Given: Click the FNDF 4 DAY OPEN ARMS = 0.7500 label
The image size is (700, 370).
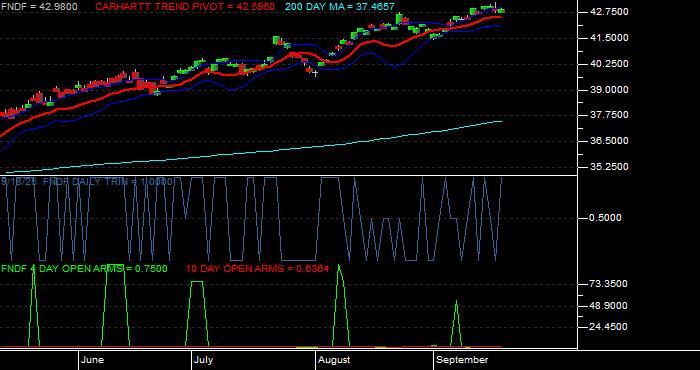Looking at the screenshot, I should [84, 268].
